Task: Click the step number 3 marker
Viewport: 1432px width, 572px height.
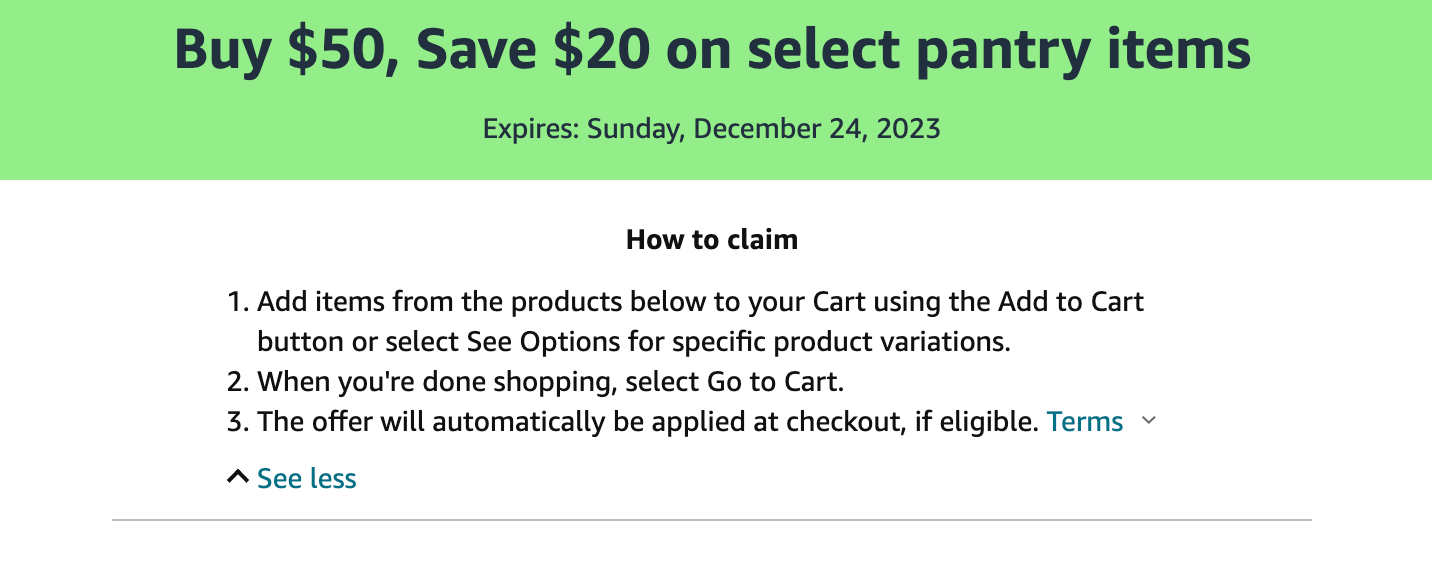Action: click(236, 422)
